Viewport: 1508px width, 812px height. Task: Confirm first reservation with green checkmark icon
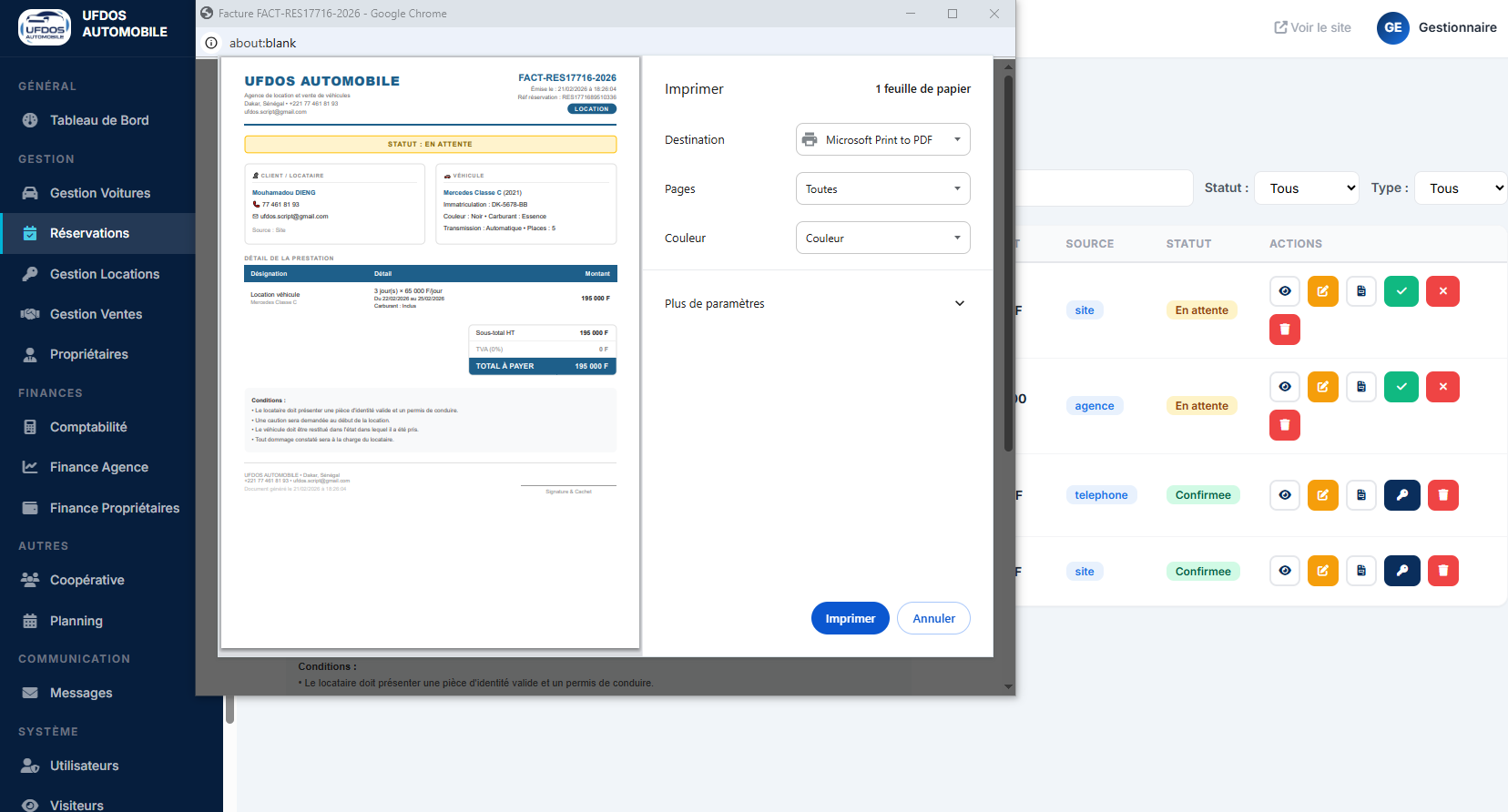[1401, 291]
